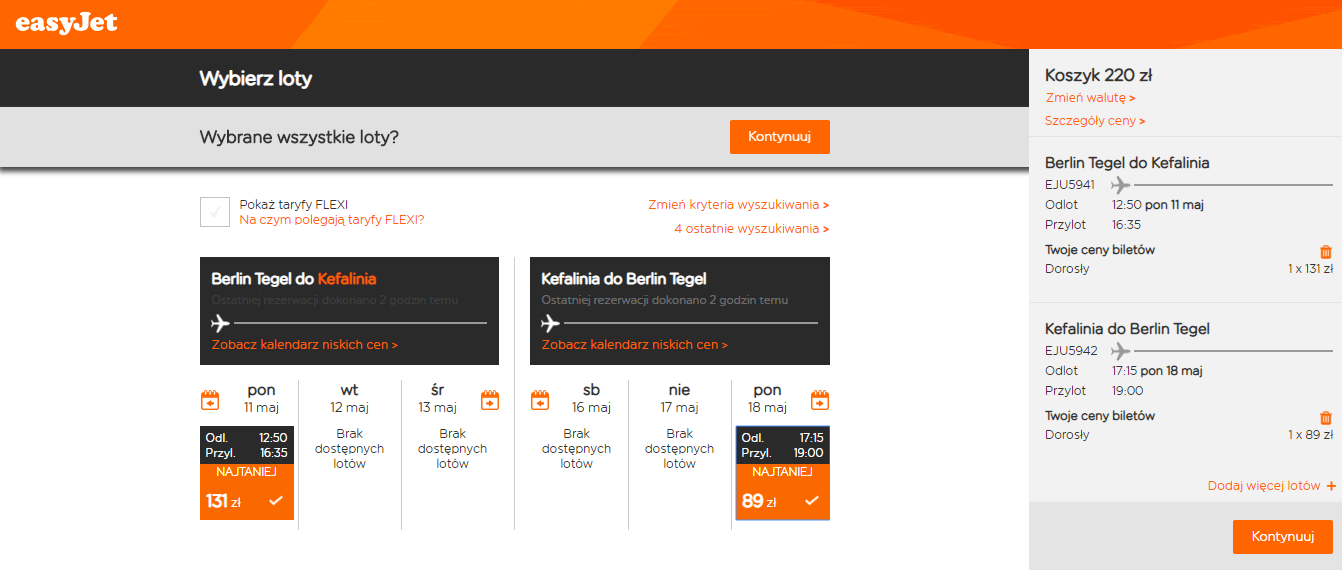Click the easyJet logo
Image resolution: width=1342 pixels, height=570 pixels.
(x=66, y=22)
